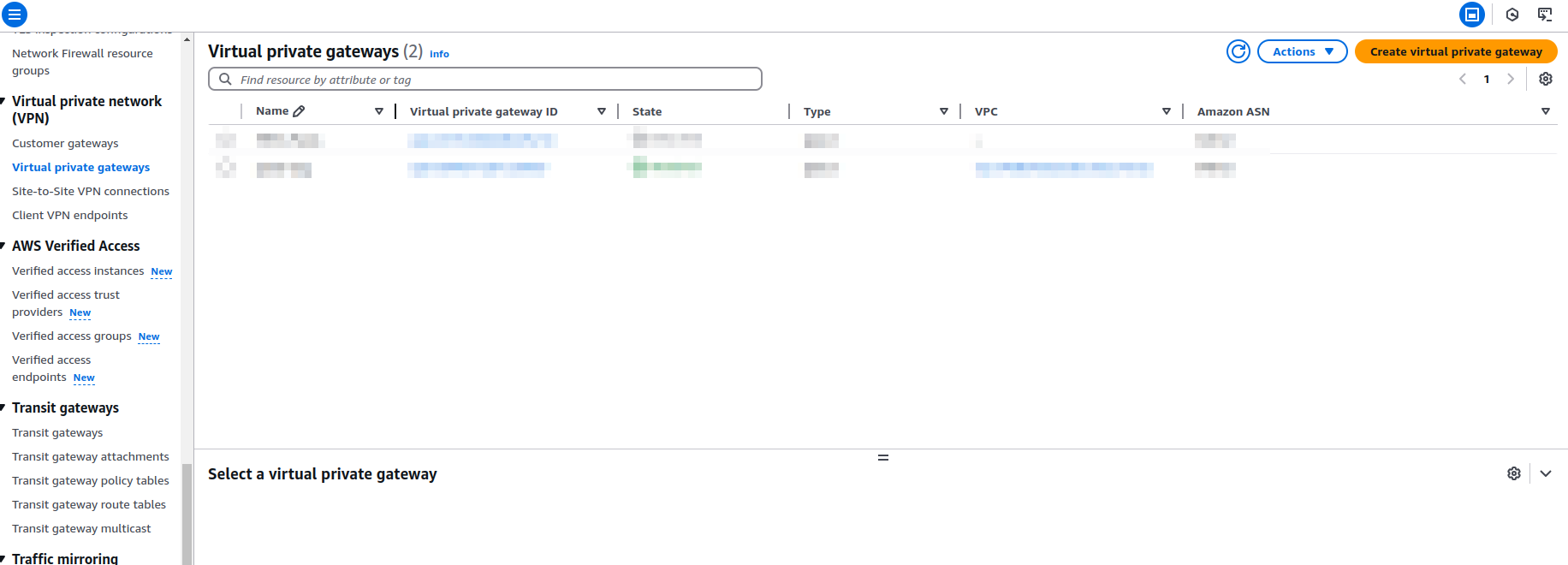The height and width of the screenshot is (565, 1568).
Task: Sort by VPC column arrow
Action: (1167, 111)
